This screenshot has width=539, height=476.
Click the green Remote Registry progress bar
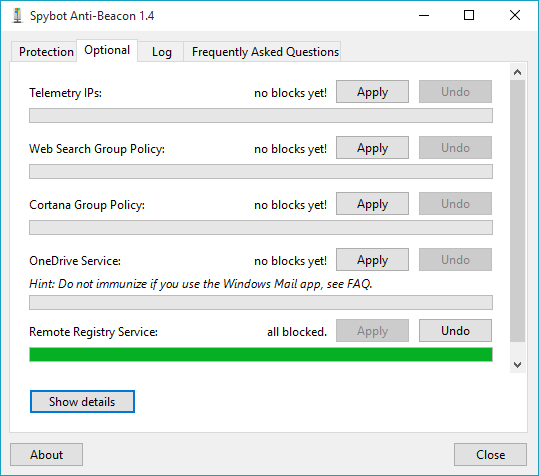click(261, 354)
